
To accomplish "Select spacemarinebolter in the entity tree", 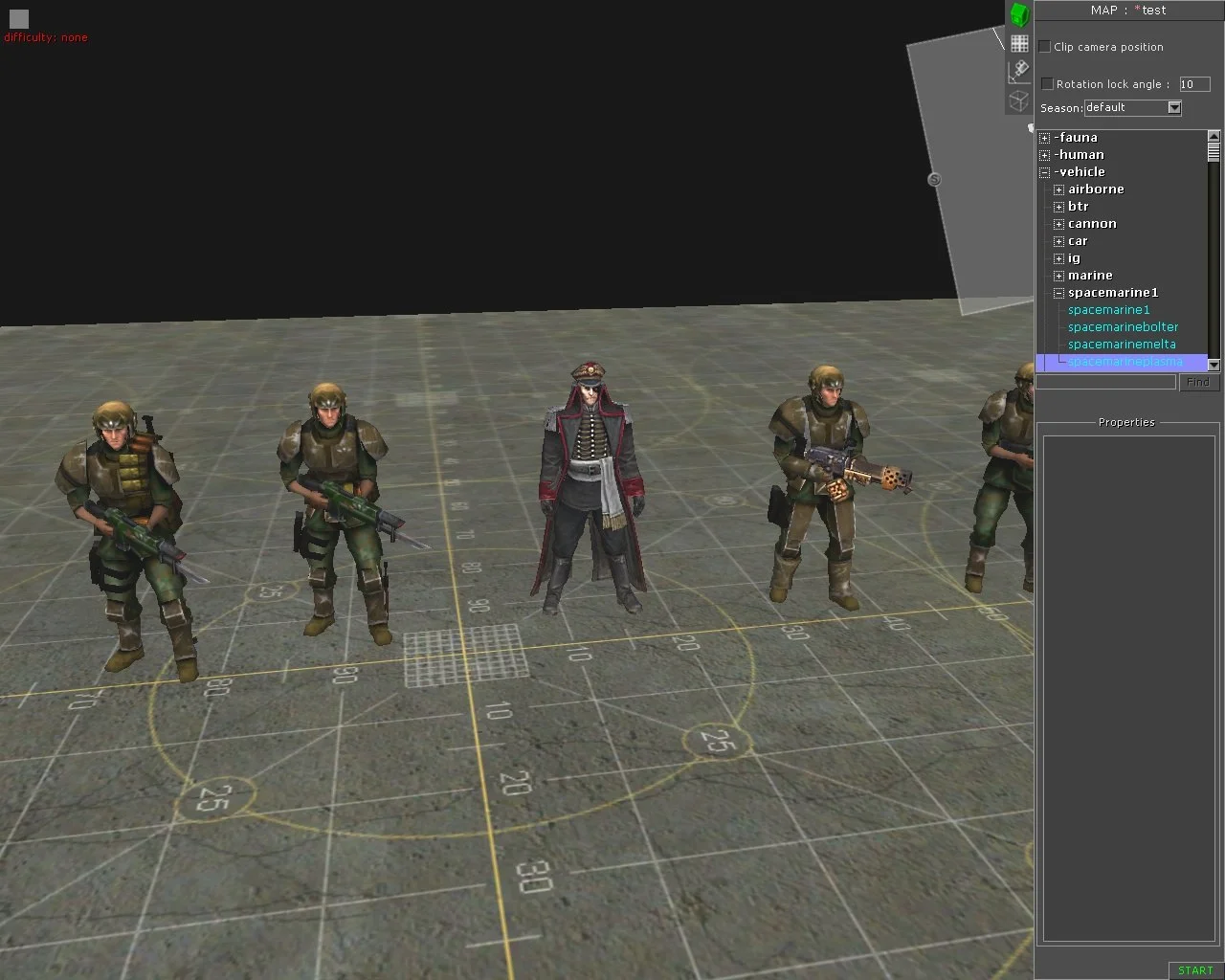I will pos(1123,327).
